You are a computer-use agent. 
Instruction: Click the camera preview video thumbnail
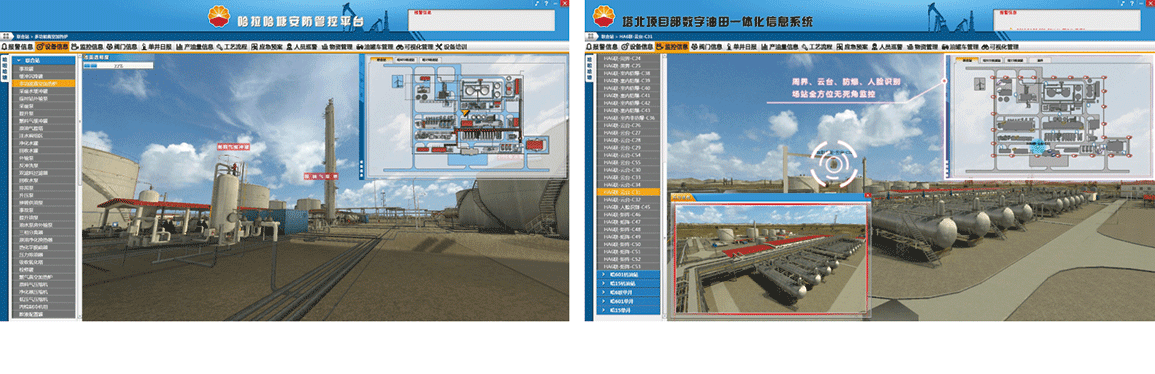(x=769, y=258)
